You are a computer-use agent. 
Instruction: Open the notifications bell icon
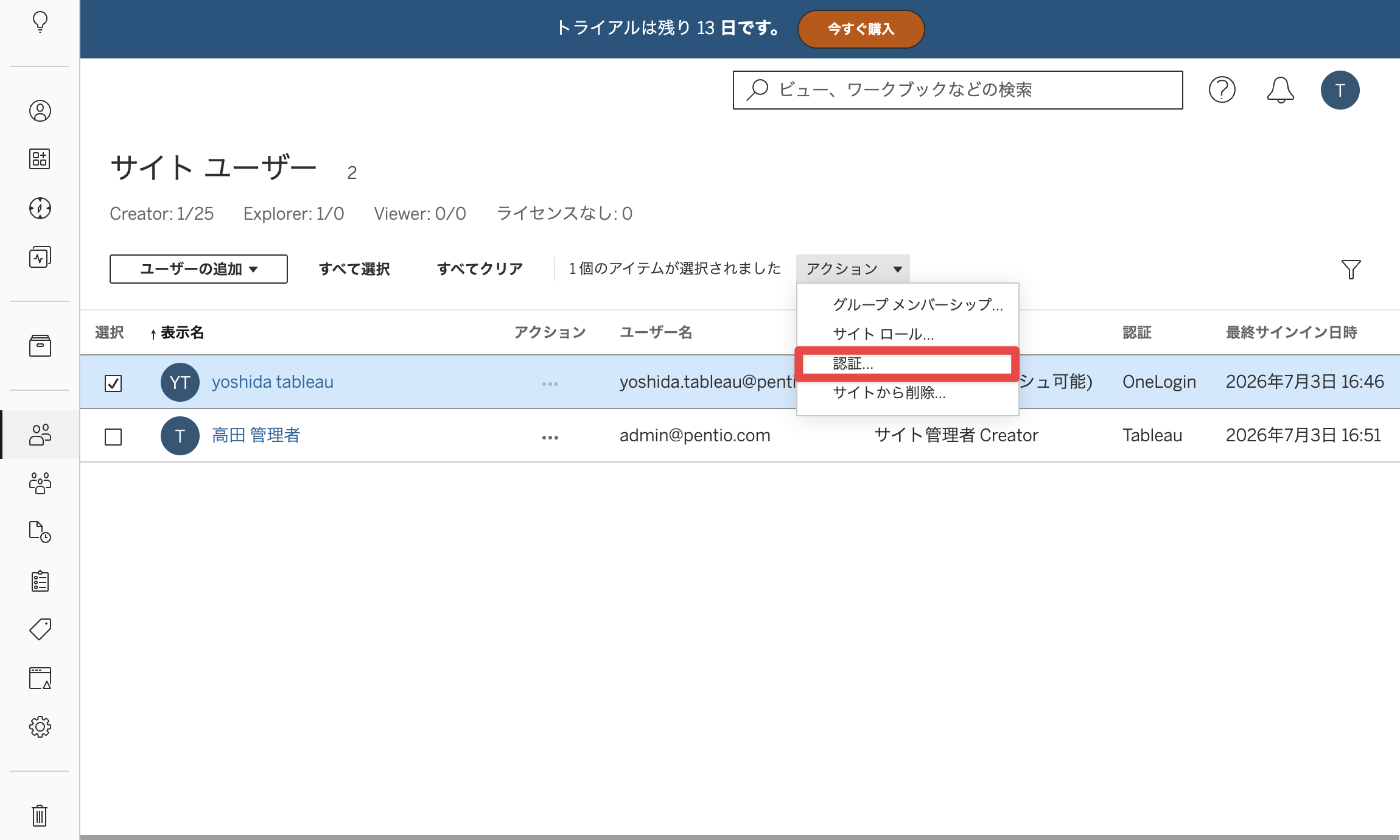[1280, 90]
